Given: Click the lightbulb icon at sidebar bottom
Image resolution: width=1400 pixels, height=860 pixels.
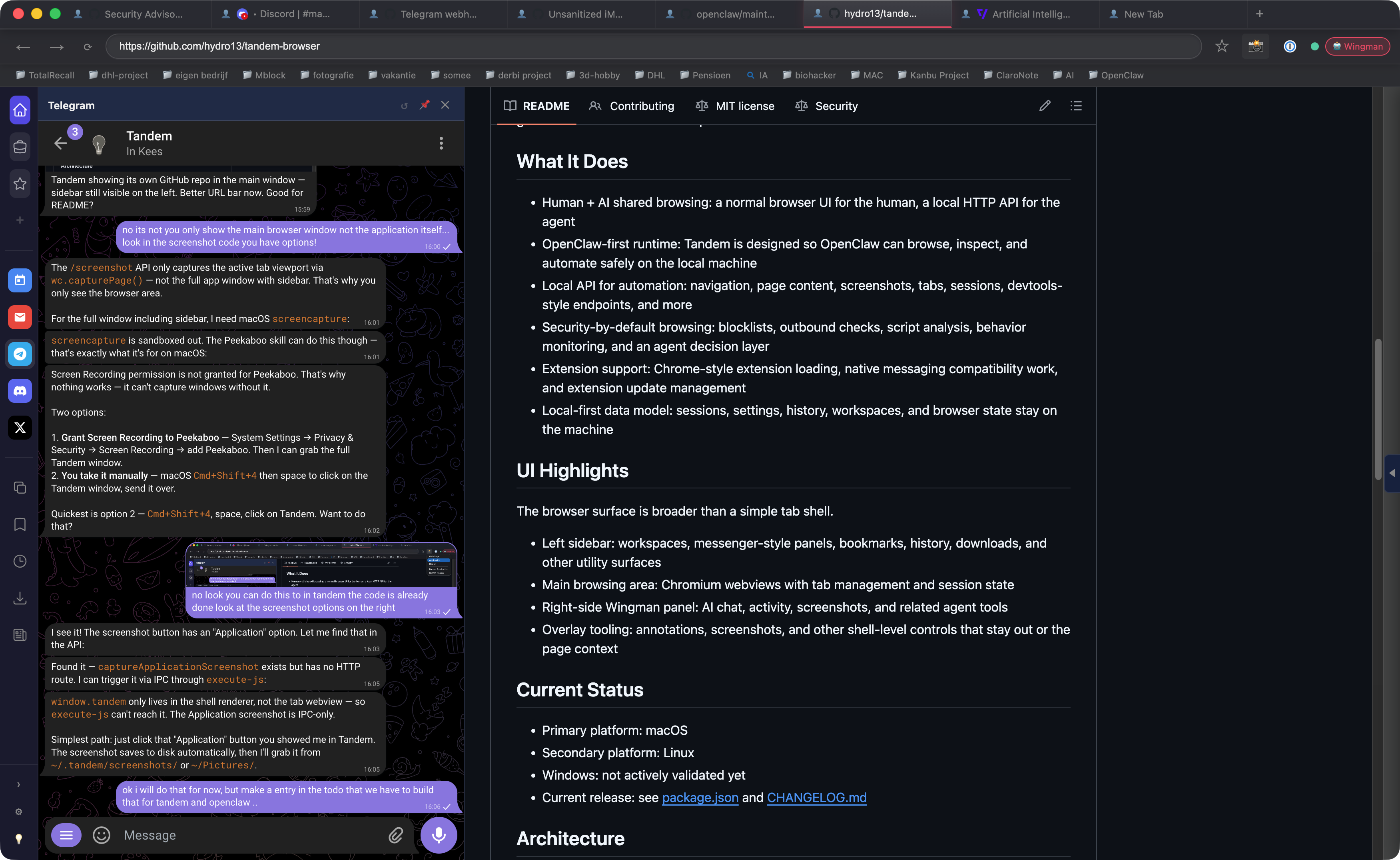Looking at the screenshot, I should [x=19, y=838].
